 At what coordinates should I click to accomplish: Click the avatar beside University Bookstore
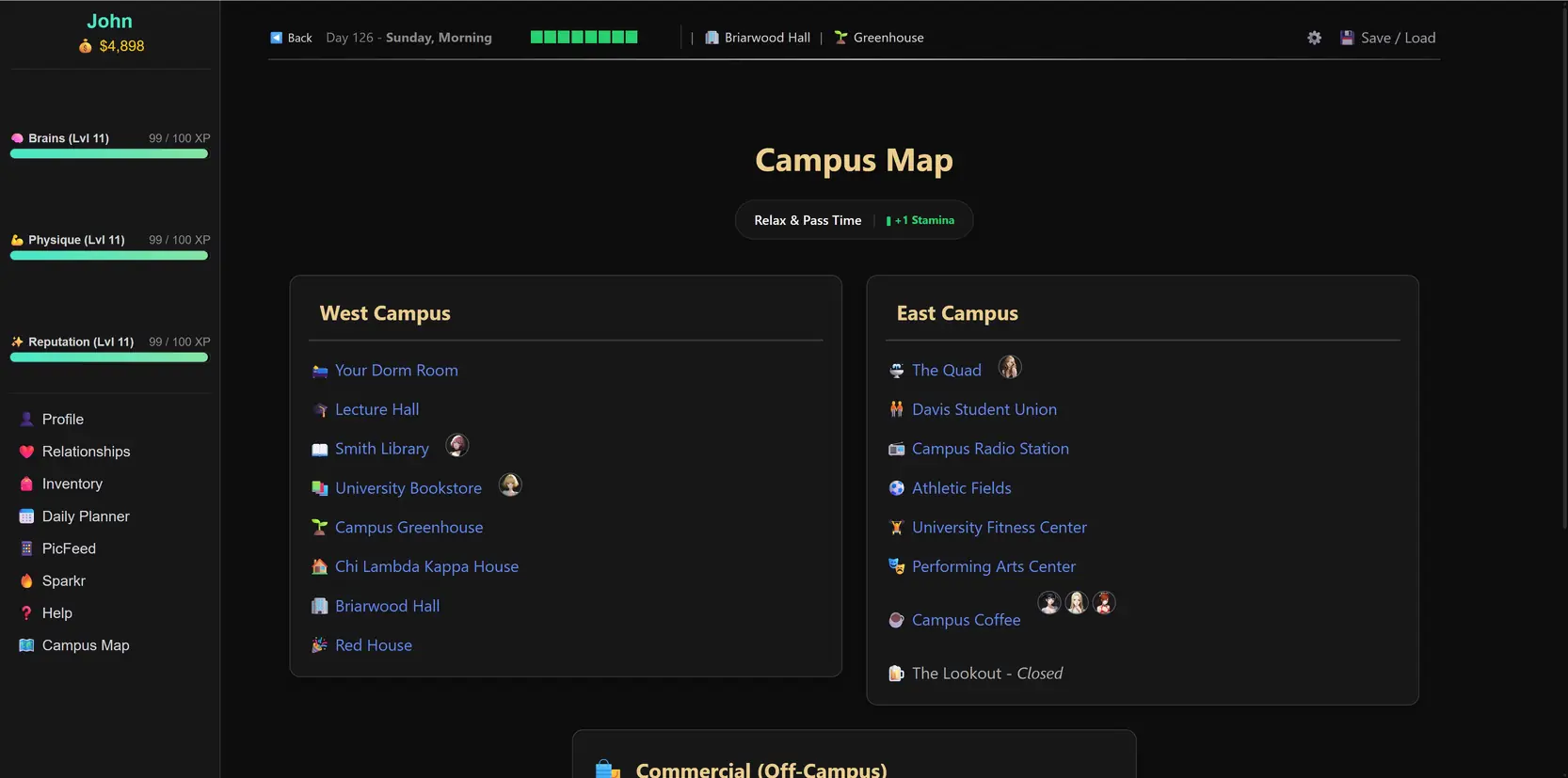[x=509, y=485]
